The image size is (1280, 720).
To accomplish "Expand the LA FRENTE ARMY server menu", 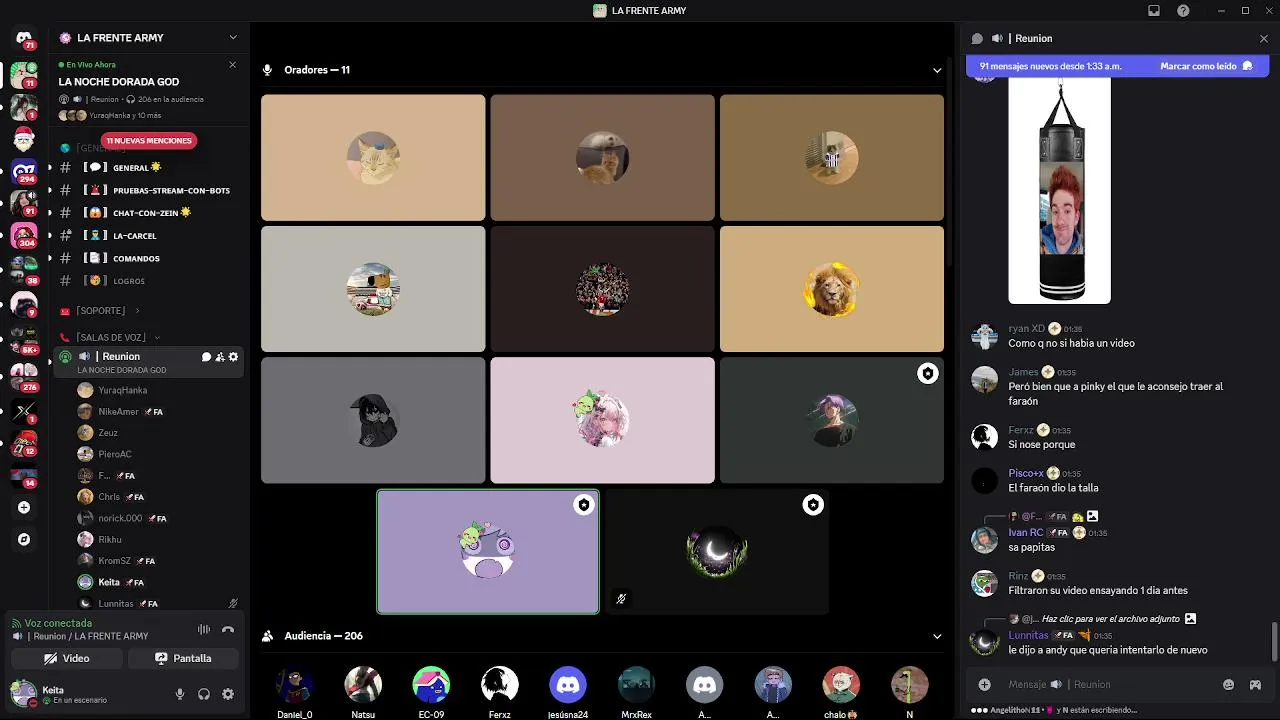I will tap(150, 38).
